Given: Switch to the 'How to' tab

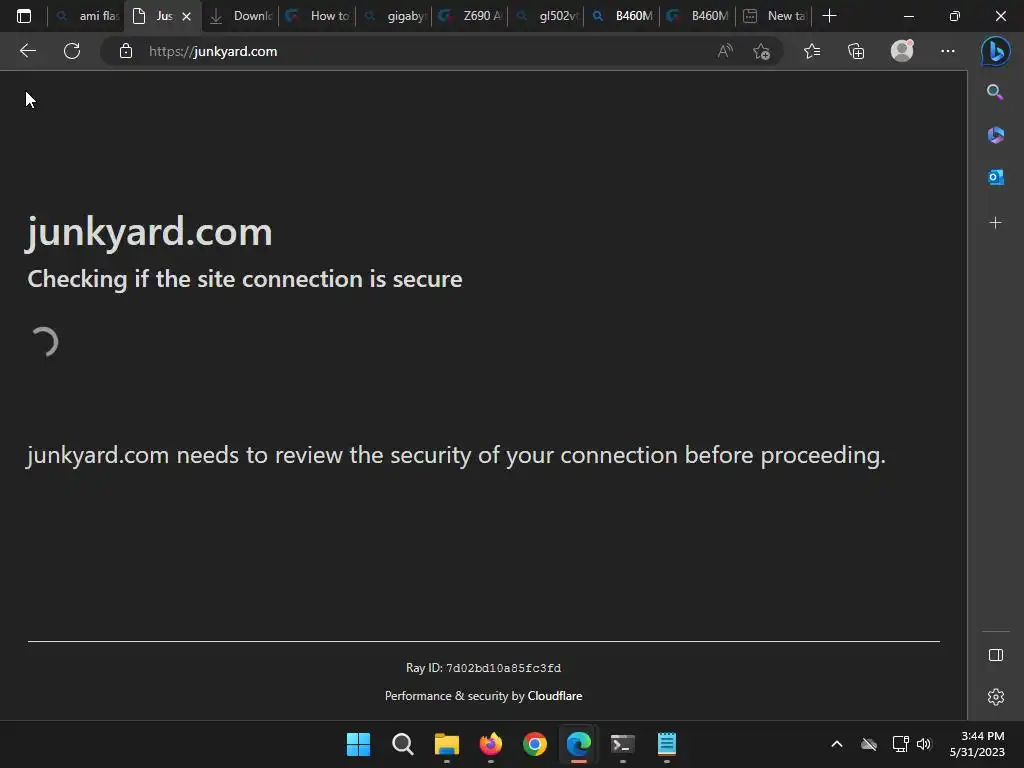Looking at the screenshot, I should pos(317,16).
